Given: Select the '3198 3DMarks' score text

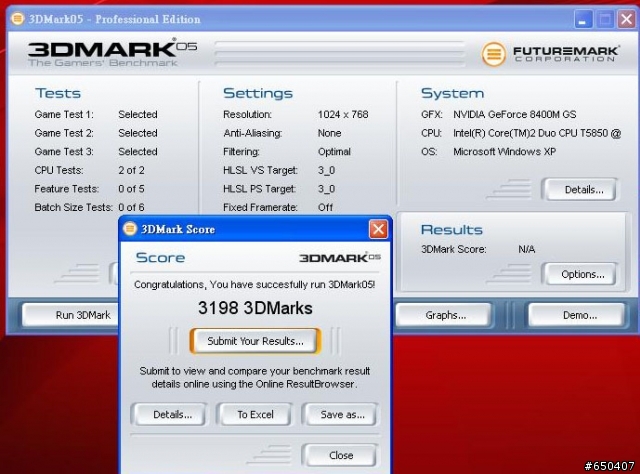Looking at the screenshot, I should (x=255, y=308).
